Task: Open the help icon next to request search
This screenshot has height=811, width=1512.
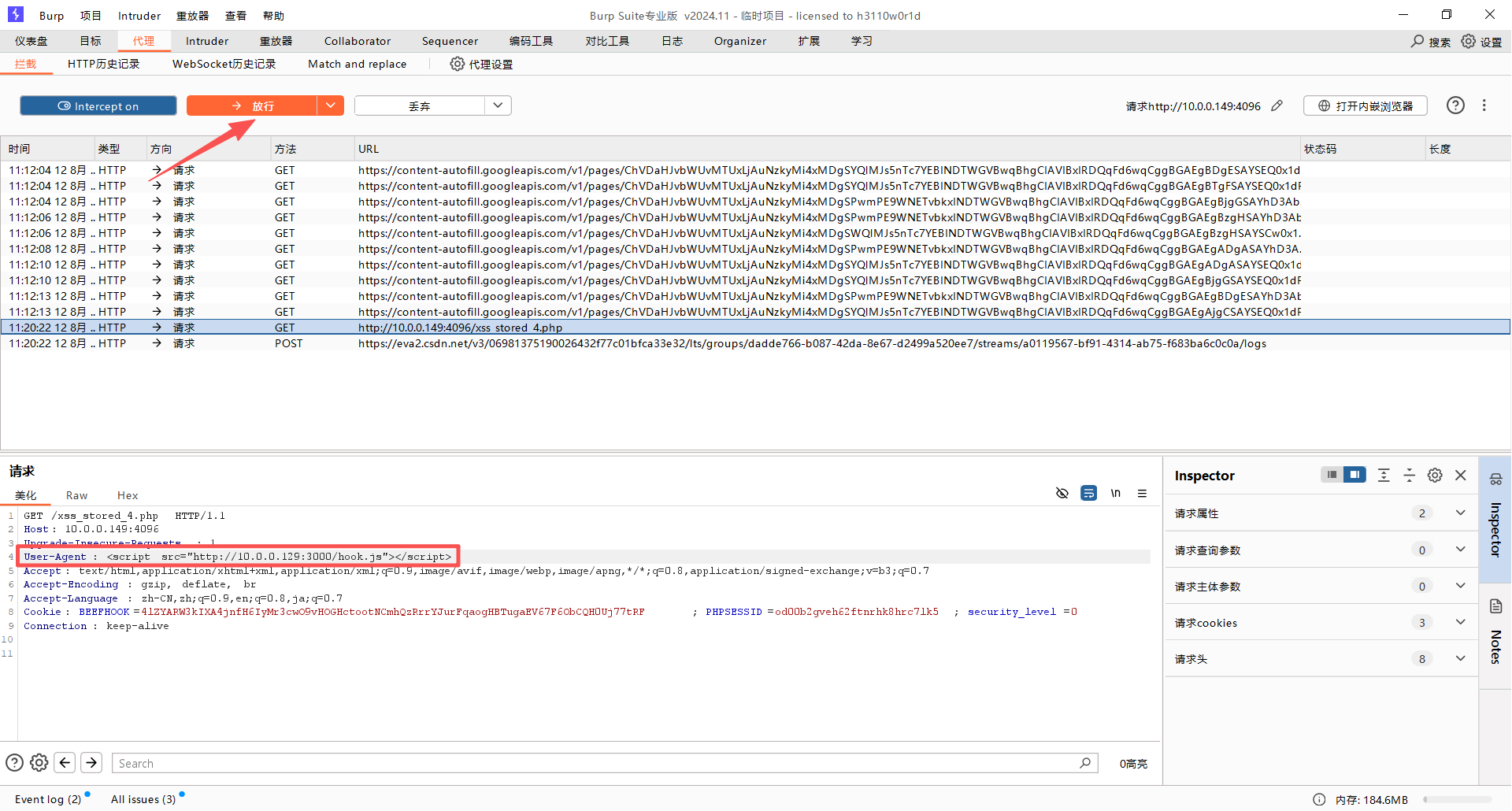Action: pos(14,763)
